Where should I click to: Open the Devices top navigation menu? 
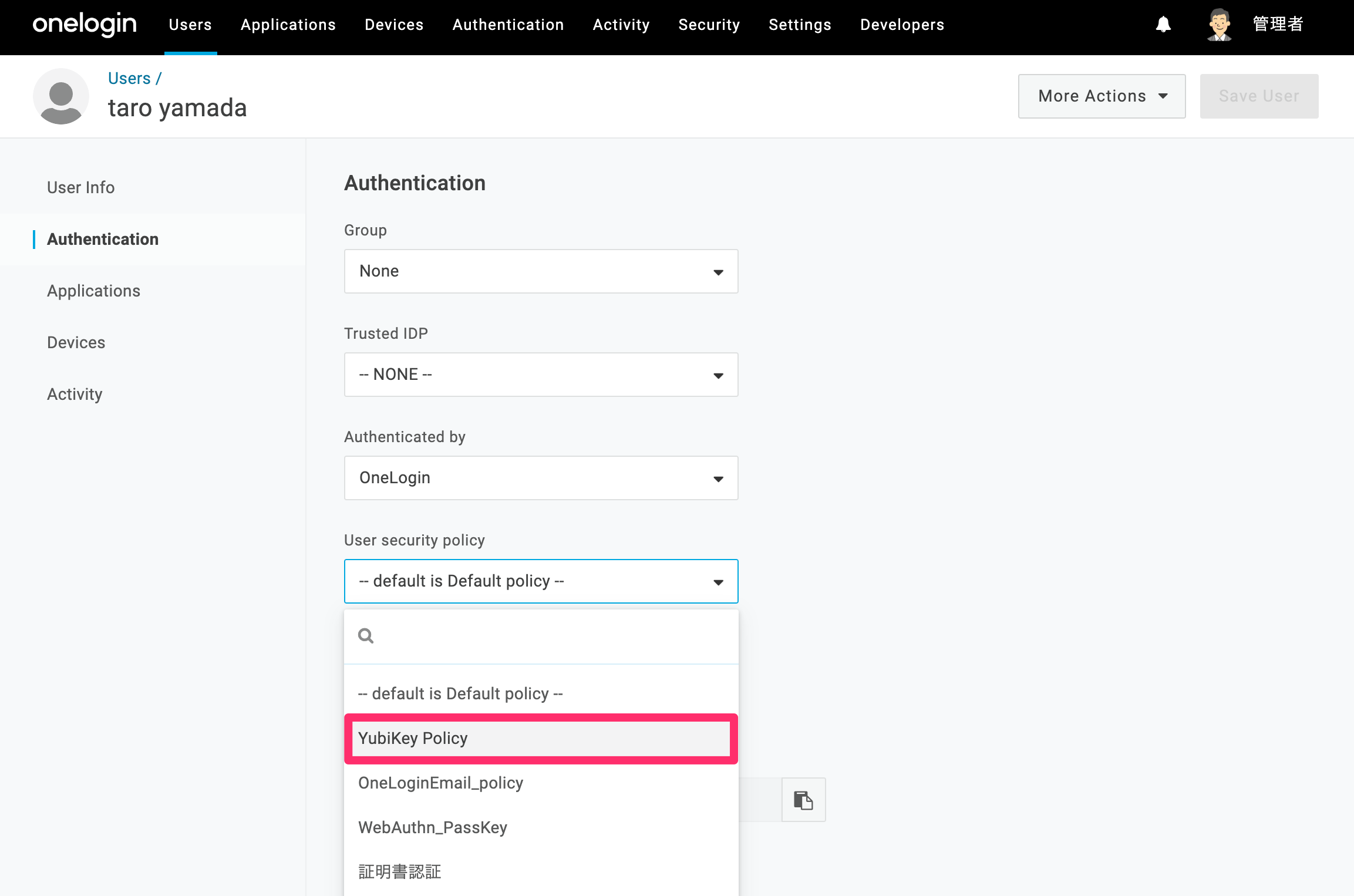coord(394,25)
